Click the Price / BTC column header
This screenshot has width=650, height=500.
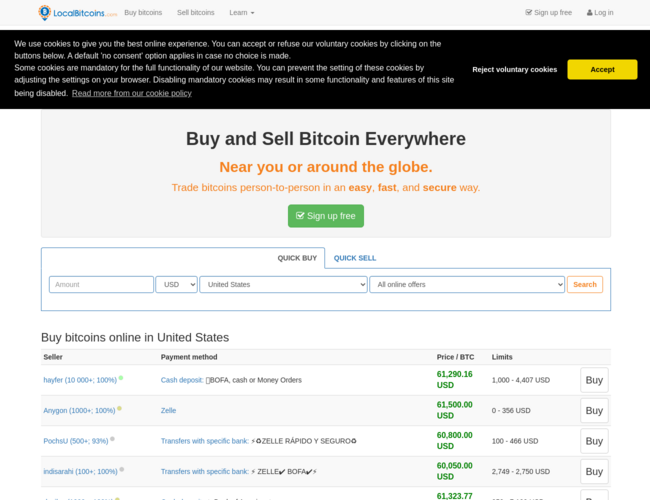[x=455, y=357]
